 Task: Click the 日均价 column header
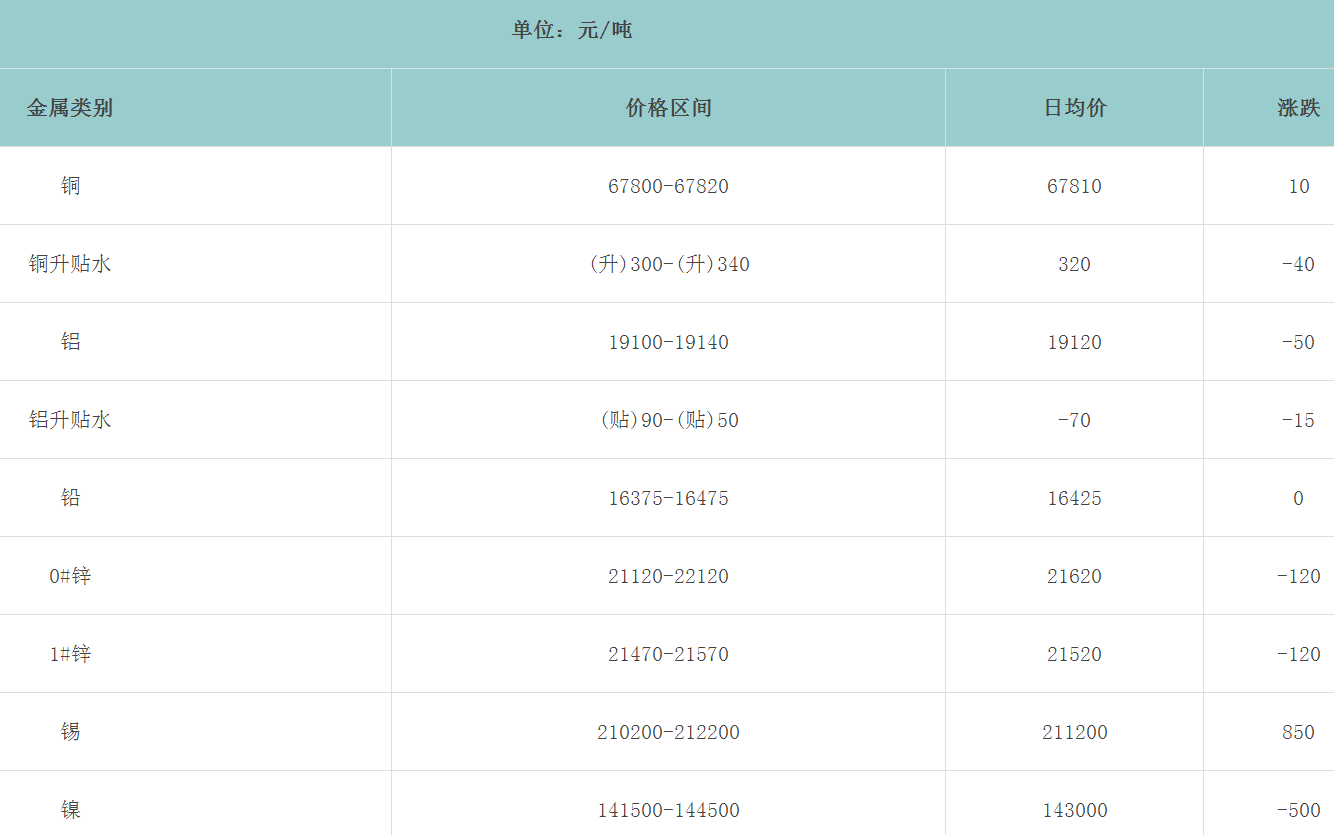[1075, 108]
